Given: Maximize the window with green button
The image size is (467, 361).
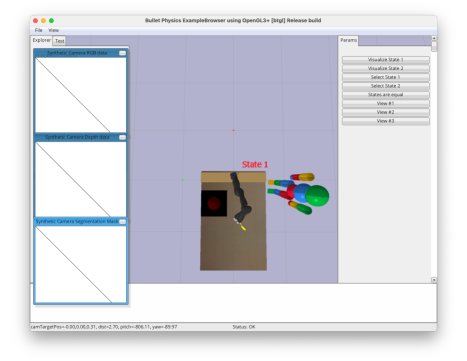Looking at the screenshot, I should coord(51,21).
